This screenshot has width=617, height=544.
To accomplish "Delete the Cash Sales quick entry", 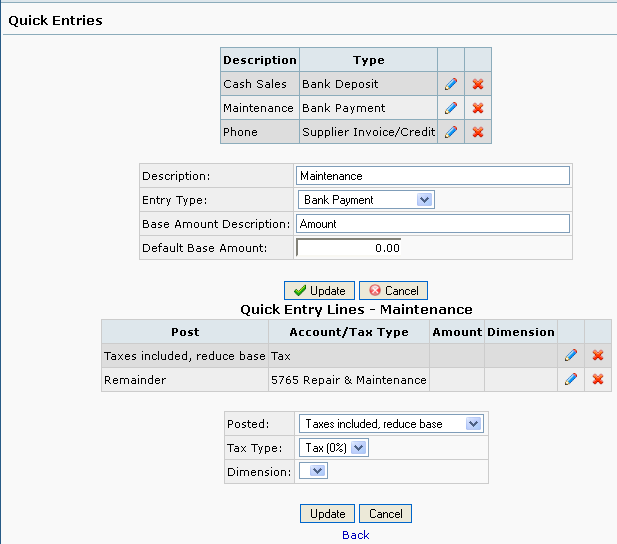I will 478,84.
